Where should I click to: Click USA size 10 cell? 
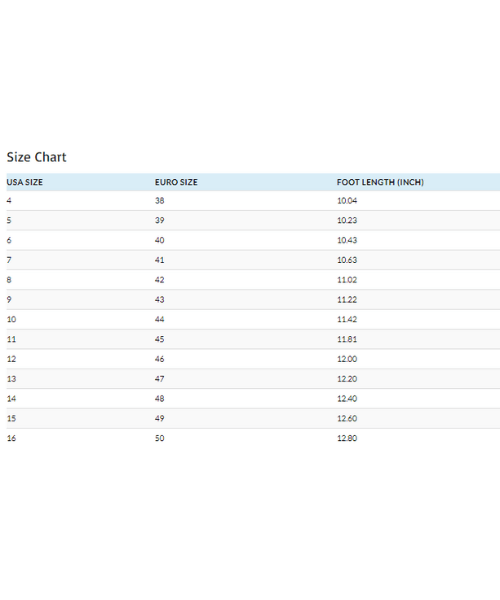coord(11,320)
